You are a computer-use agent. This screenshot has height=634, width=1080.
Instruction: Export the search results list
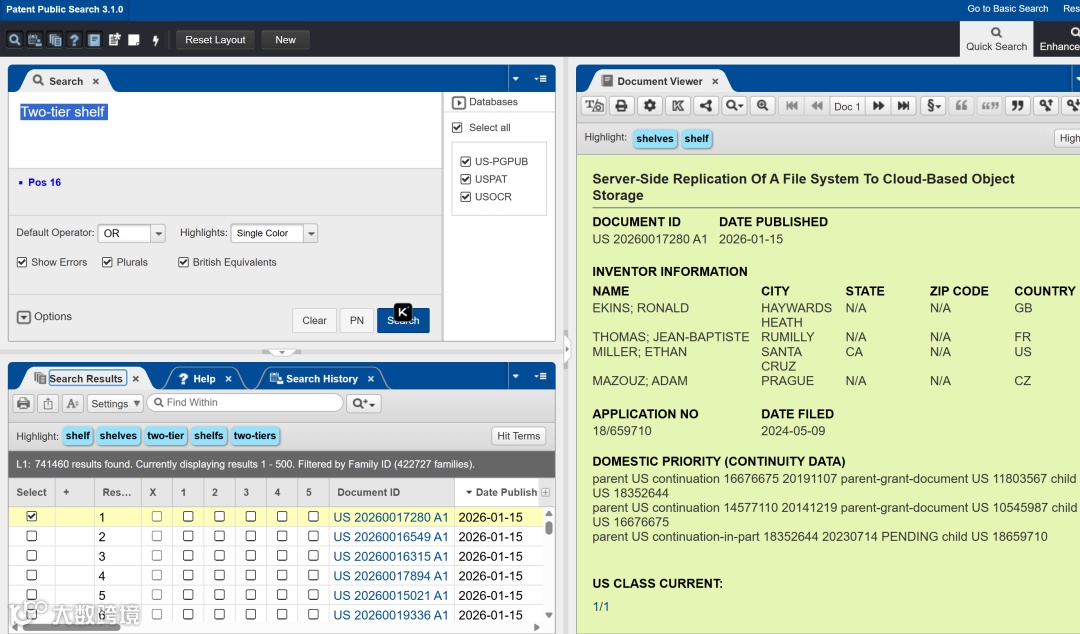point(48,403)
